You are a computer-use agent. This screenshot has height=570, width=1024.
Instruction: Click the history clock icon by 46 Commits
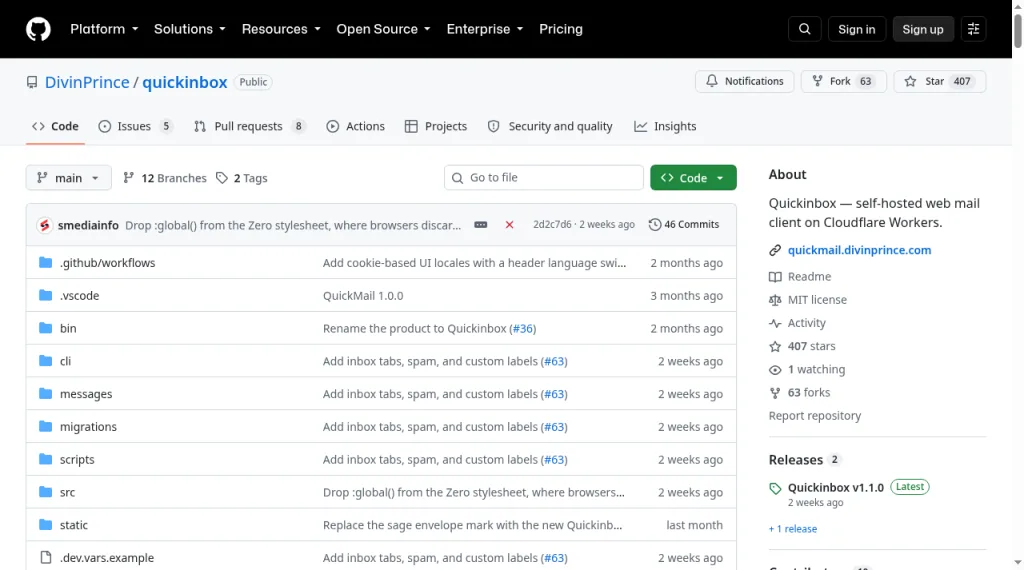click(x=654, y=225)
